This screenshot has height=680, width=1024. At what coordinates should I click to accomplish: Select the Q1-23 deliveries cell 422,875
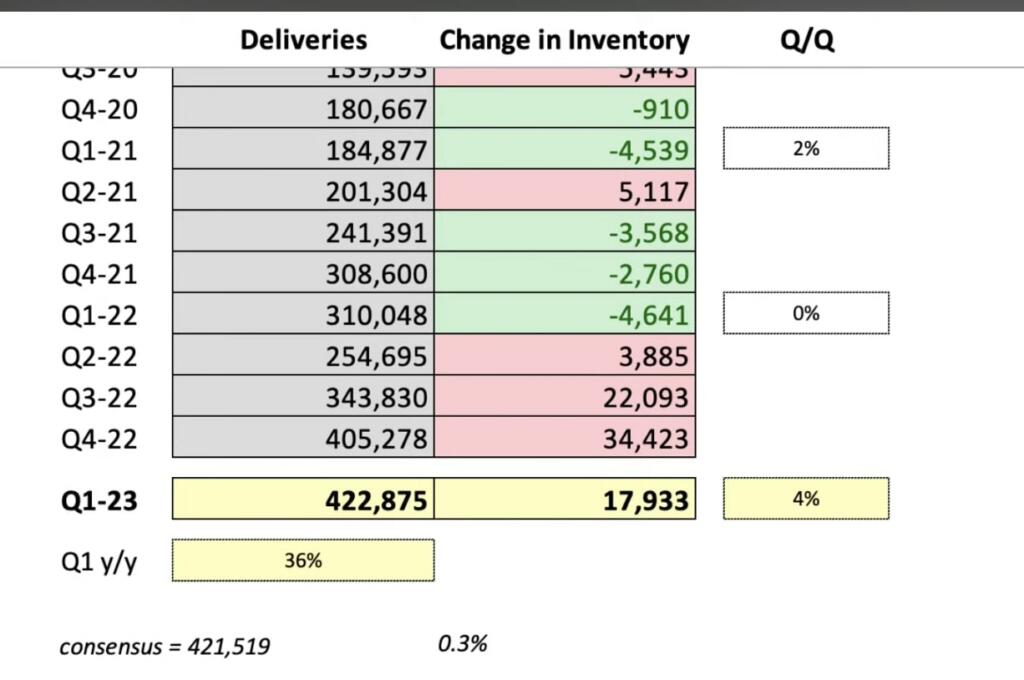304,499
